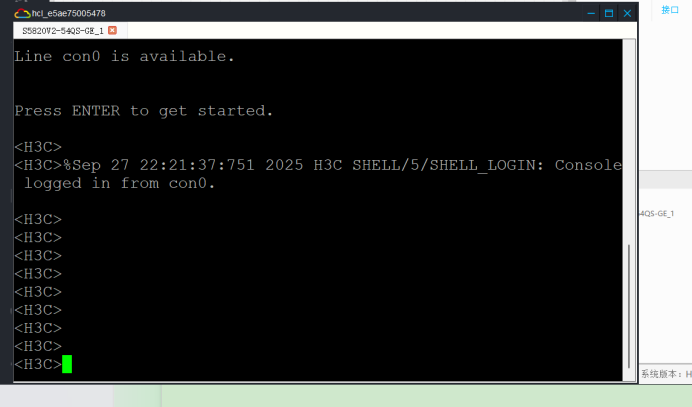Click the 4QS-GE_1 device label on right
692x407 pixels.
pos(657,214)
